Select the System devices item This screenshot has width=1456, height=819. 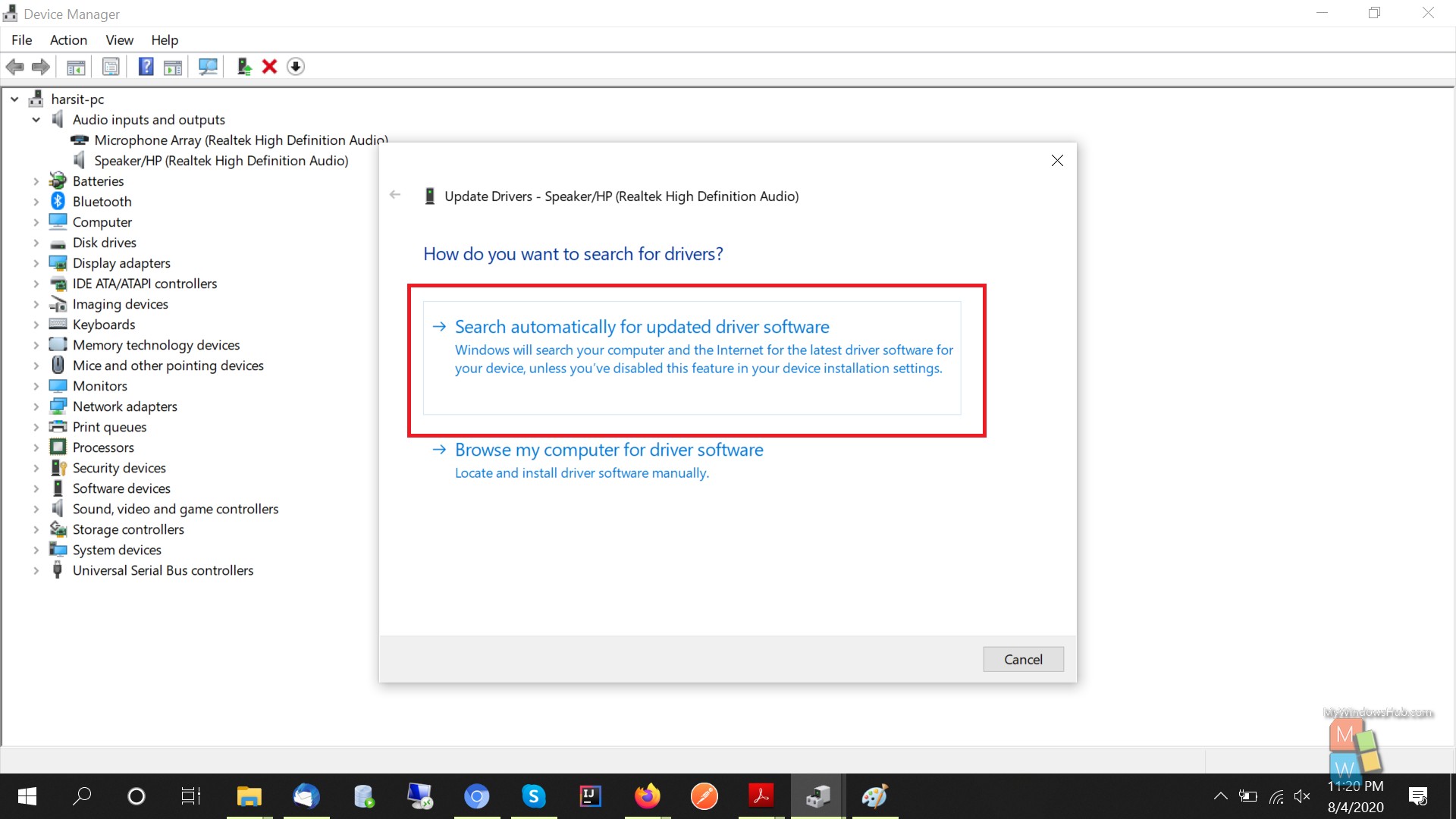click(x=117, y=550)
